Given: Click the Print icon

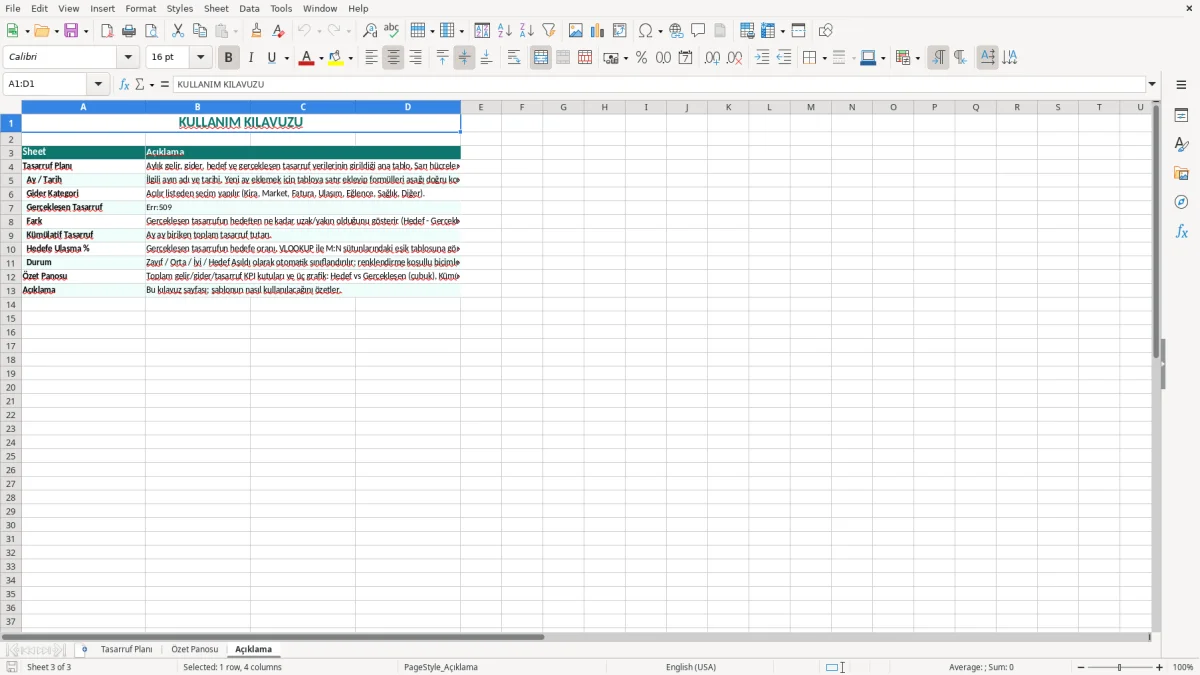Looking at the screenshot, I should click(x=129, y=31).
